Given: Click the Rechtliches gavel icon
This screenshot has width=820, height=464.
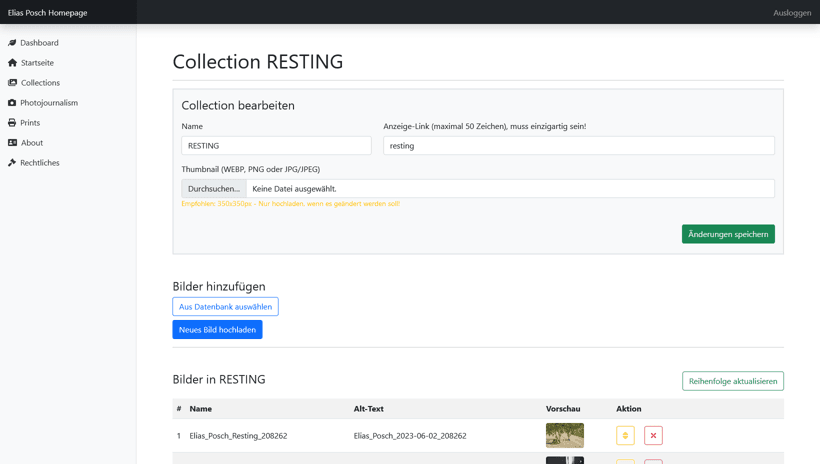Looking at the screenshot, I should coord(12,163).
